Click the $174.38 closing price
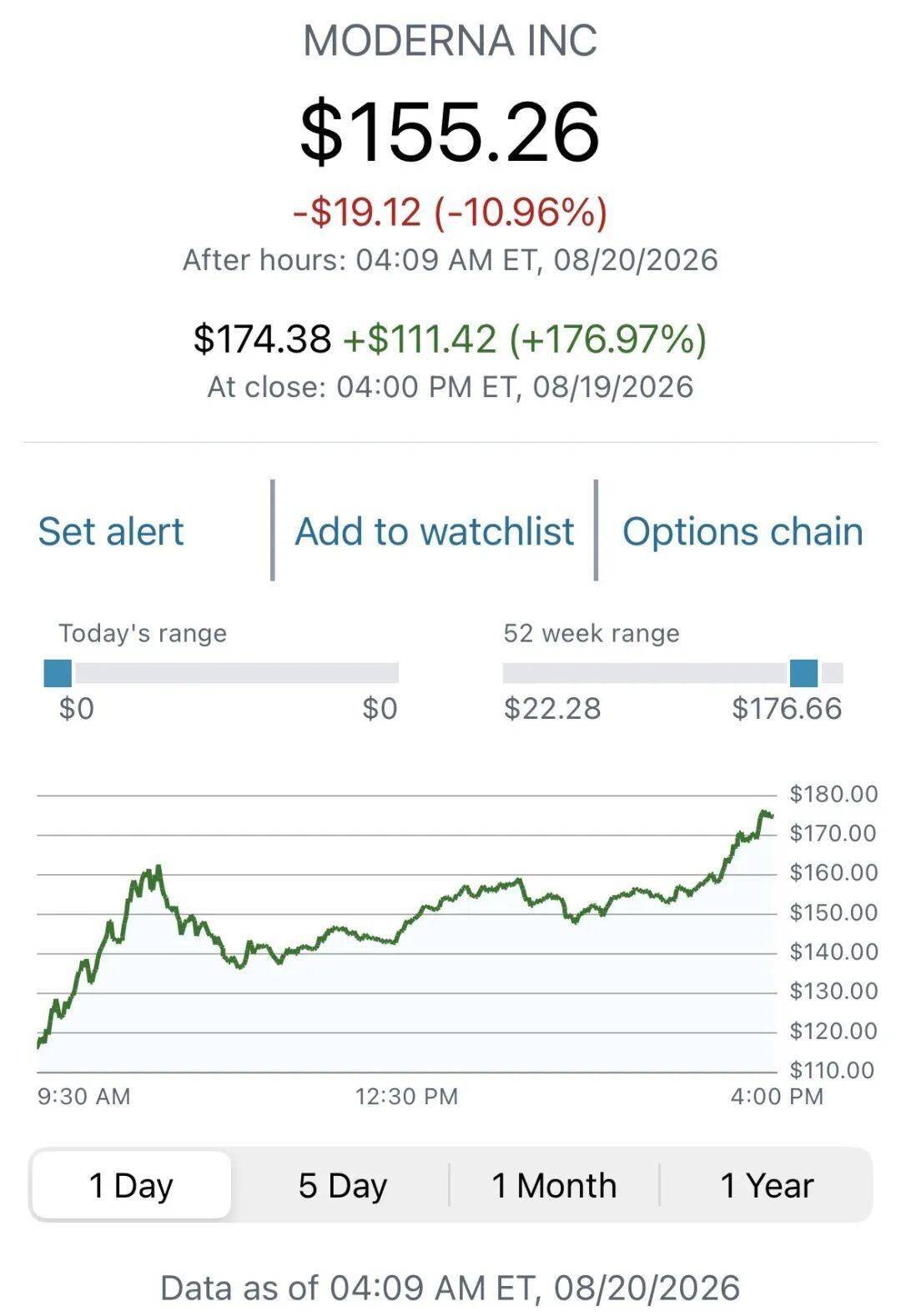Screen dimensions: 901x1316 [x=263, y=339]
